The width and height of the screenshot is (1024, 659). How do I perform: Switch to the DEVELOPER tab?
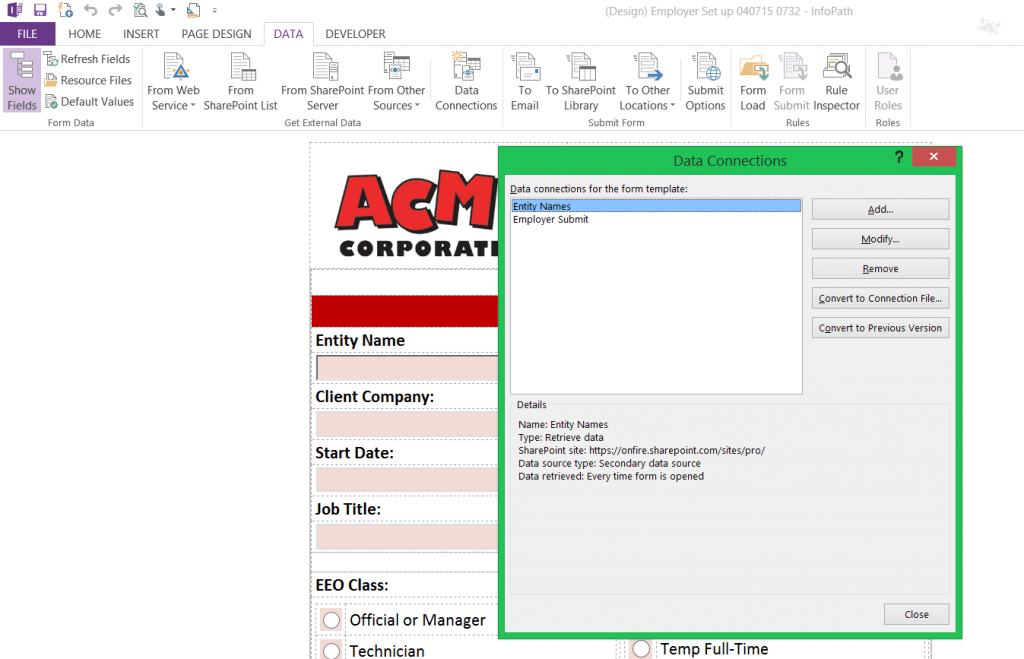click(355, 34)
